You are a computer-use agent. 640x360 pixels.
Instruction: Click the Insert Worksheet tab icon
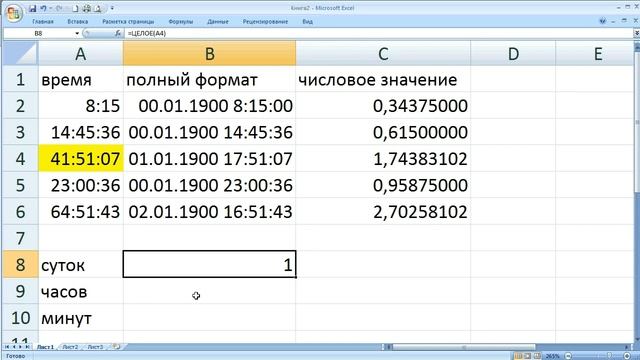point(116,347)
